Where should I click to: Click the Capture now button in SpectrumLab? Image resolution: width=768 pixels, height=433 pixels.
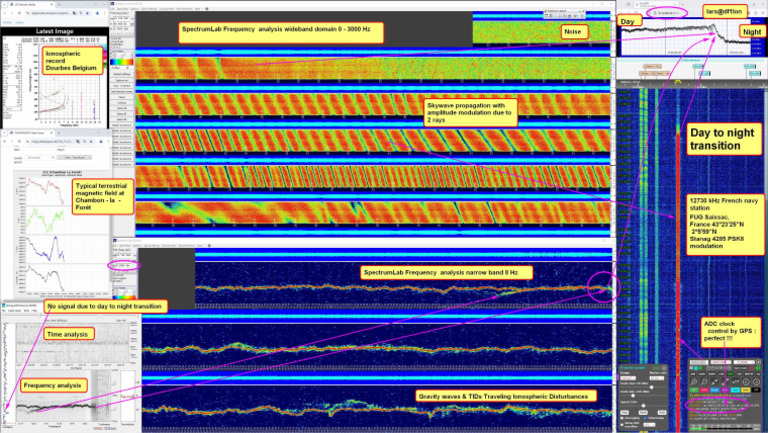pos(121,80)
